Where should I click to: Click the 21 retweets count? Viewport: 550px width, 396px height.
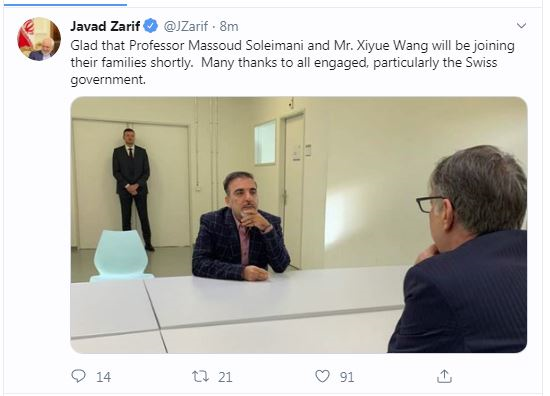225,377
